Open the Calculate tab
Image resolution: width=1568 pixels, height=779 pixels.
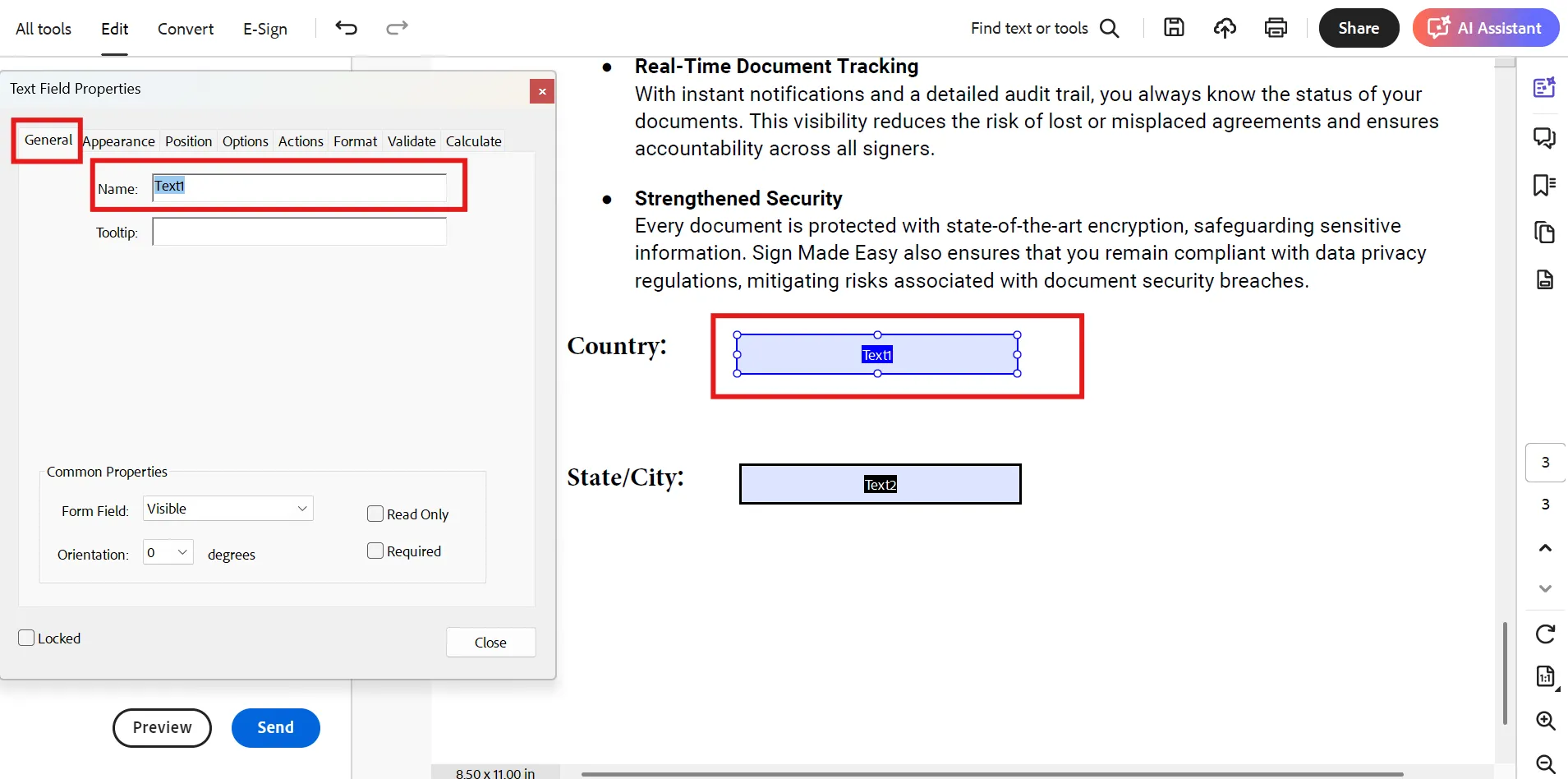[474, 141]
